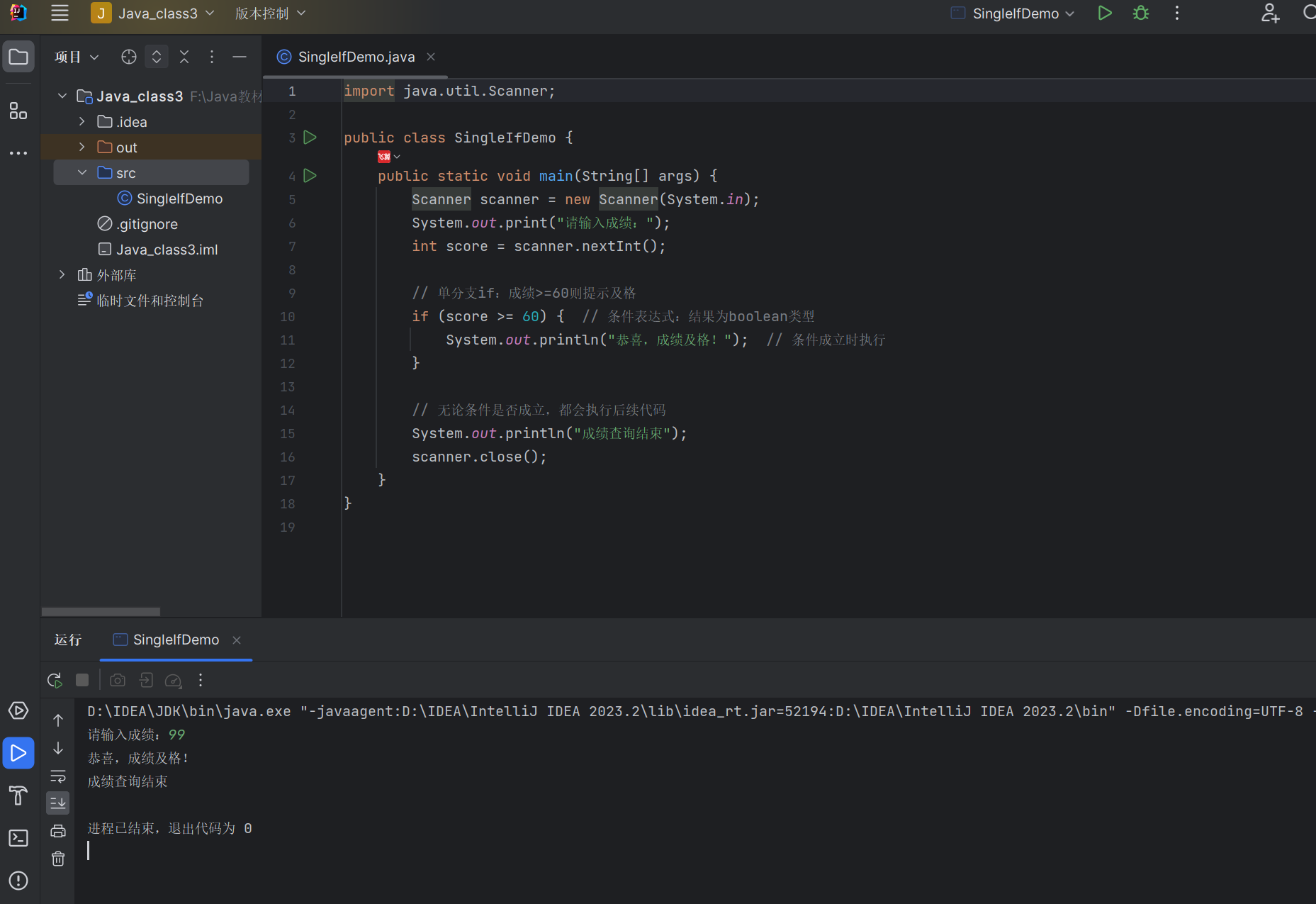This screenshot has width=1316, height=904.
Task: Open the Problems tool window
Action: pos(18,881)
